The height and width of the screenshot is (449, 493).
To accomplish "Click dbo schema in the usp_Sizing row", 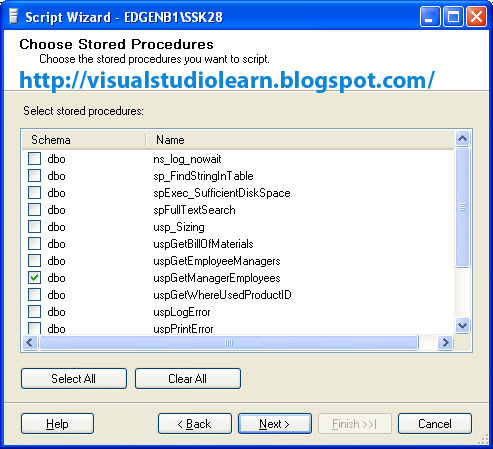I will (x=56, y=227).
